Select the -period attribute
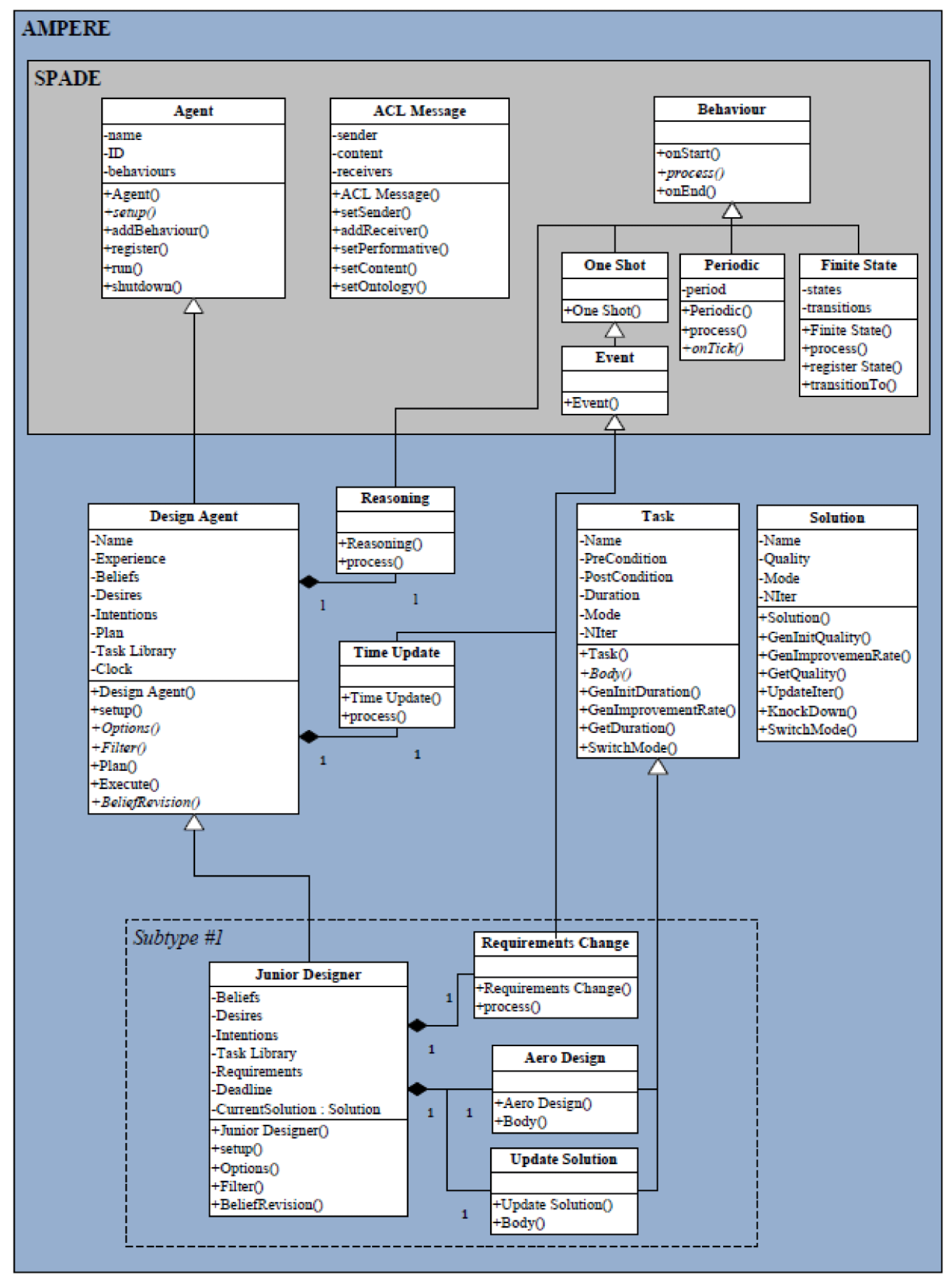Viewport: 952px width, 1285px height. tap(704, 289)
